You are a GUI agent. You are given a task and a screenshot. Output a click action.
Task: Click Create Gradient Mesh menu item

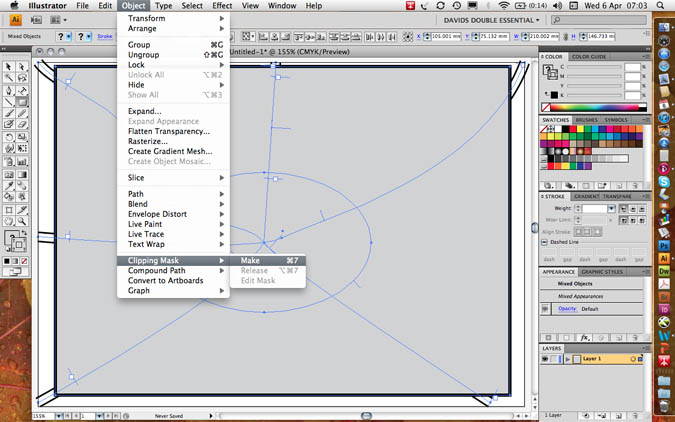(x=170, y=151)
